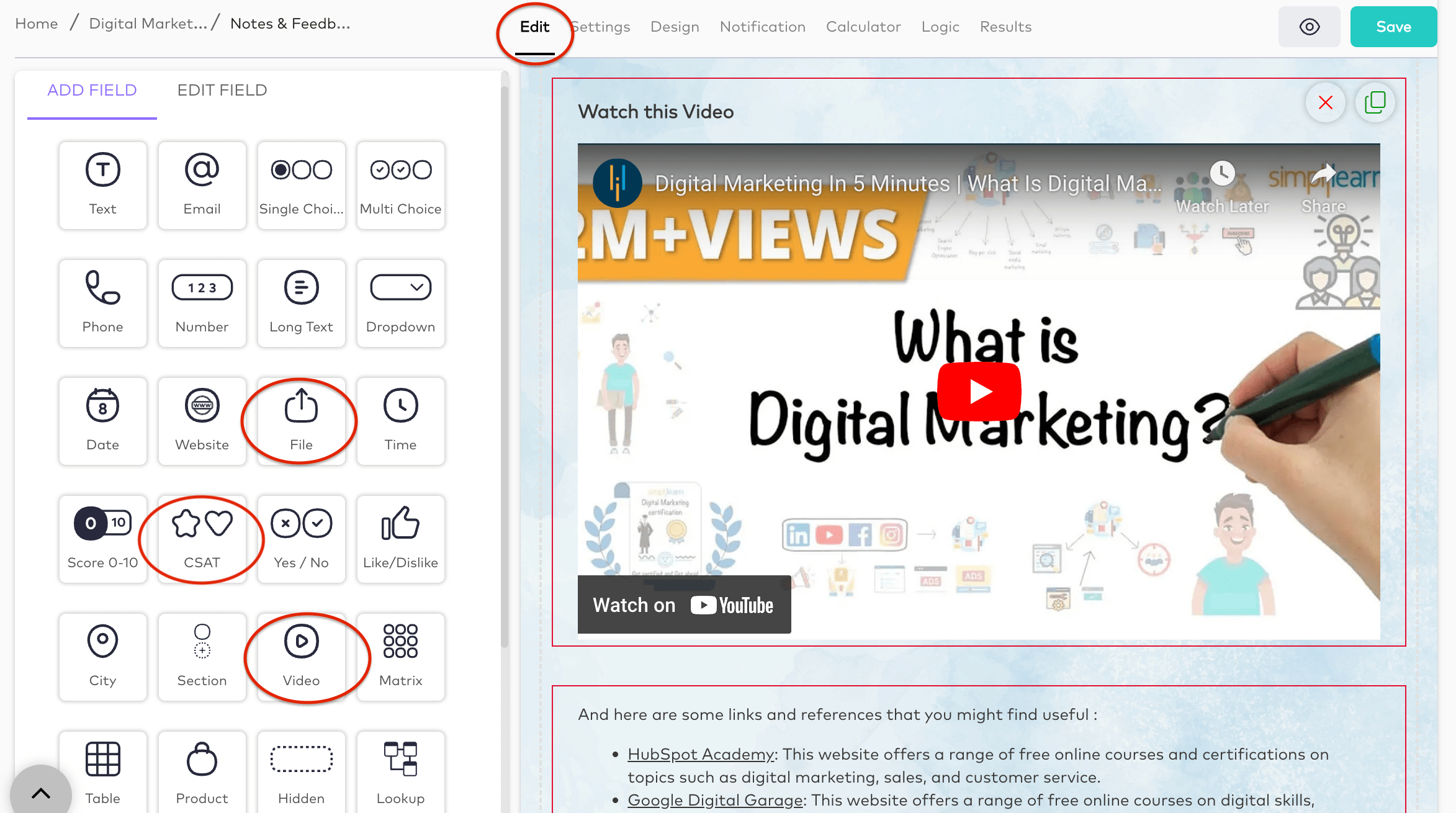Open the HubSpot Academy link
1456x813 pixels.
point(701,754)
